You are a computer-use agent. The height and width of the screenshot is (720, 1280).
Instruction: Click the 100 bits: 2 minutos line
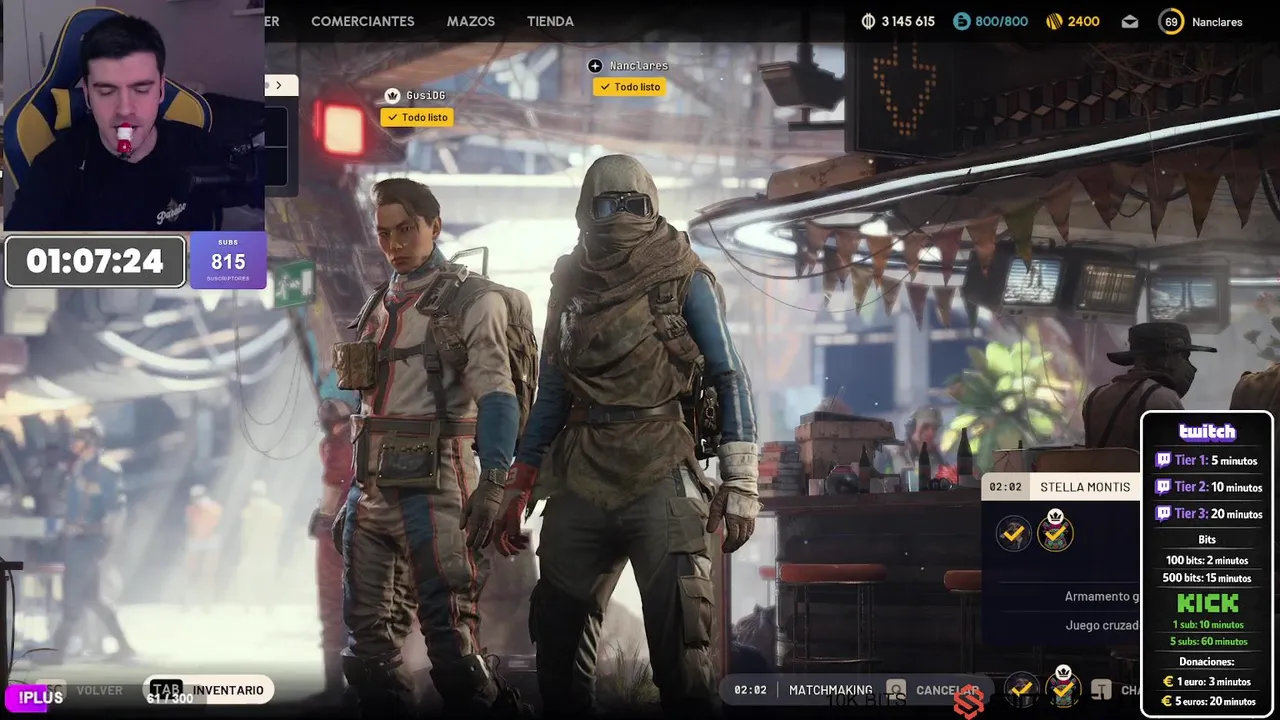point(1207,560)
